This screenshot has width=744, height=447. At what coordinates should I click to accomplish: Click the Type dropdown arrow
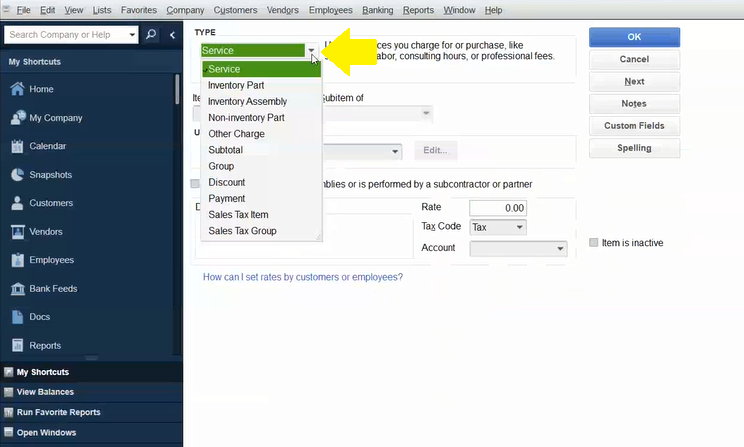[311, 50]
